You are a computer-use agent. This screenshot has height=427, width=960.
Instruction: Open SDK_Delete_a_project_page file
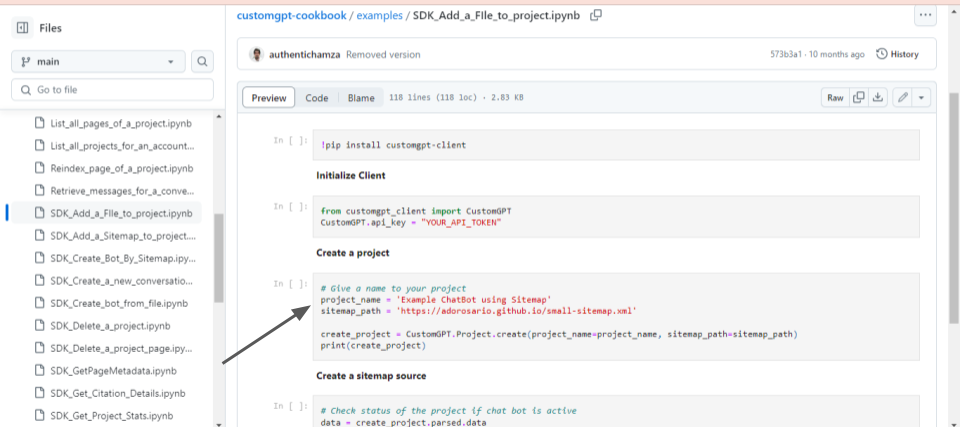pyautogui.click(x=121, y=348)
